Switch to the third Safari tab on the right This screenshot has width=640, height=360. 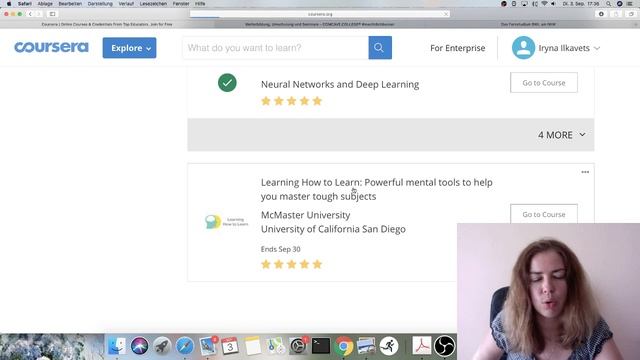(x=528, y=24)
